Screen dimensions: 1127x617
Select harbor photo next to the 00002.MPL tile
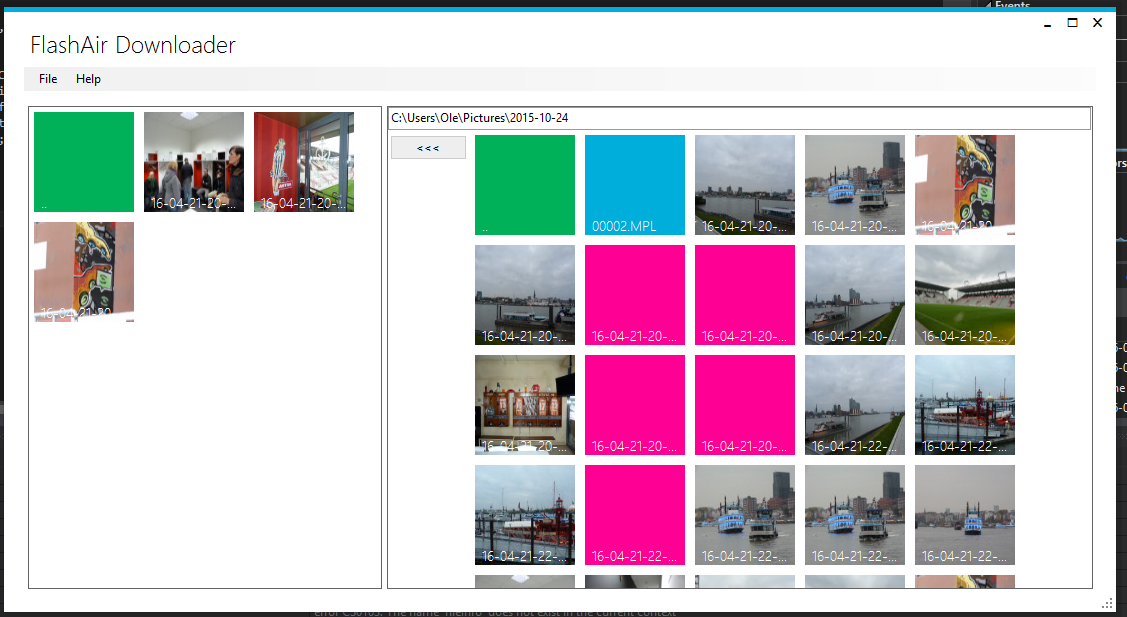(x=745, y=185)
